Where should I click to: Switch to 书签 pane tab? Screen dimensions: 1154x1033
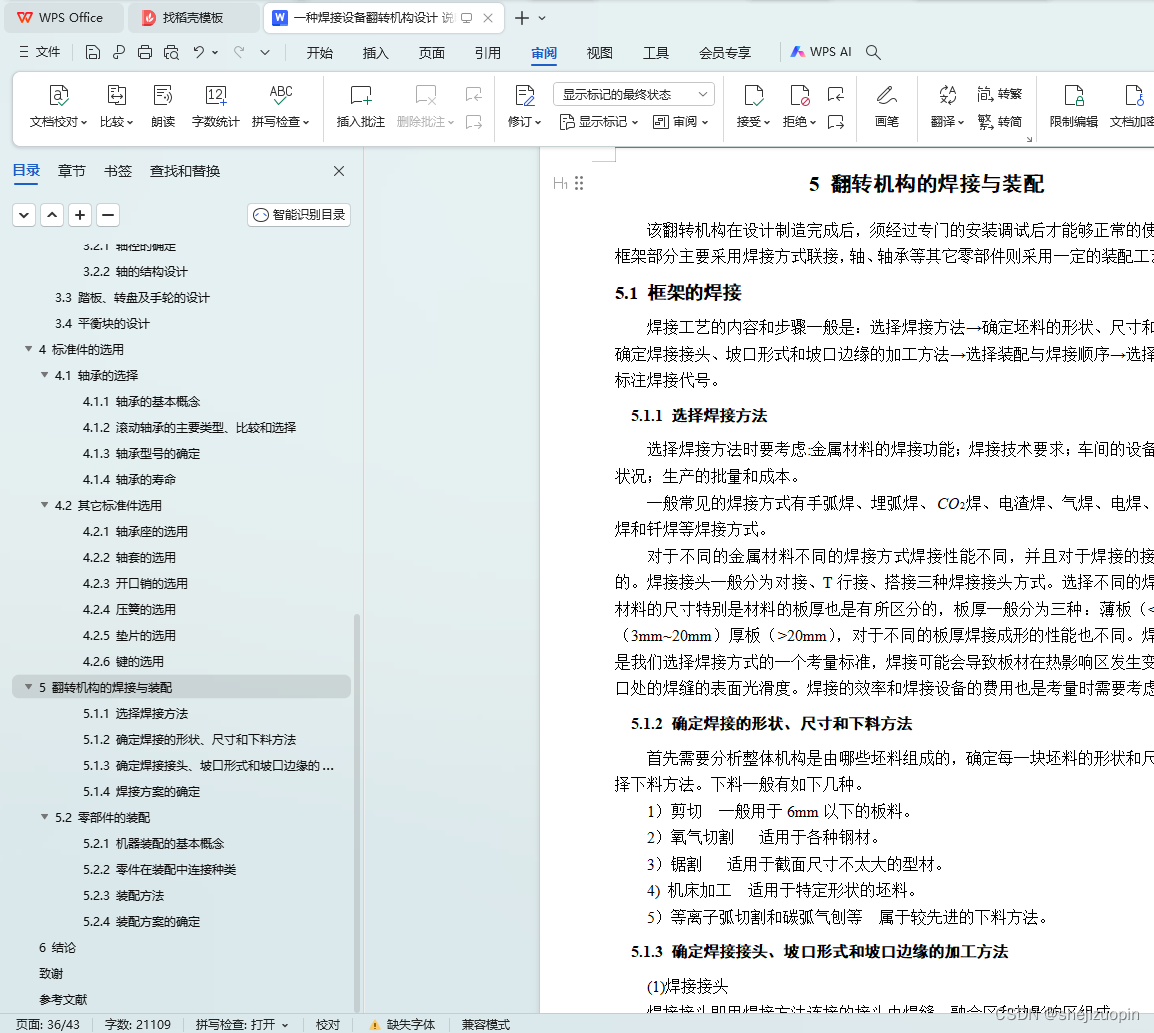[118, 171]
